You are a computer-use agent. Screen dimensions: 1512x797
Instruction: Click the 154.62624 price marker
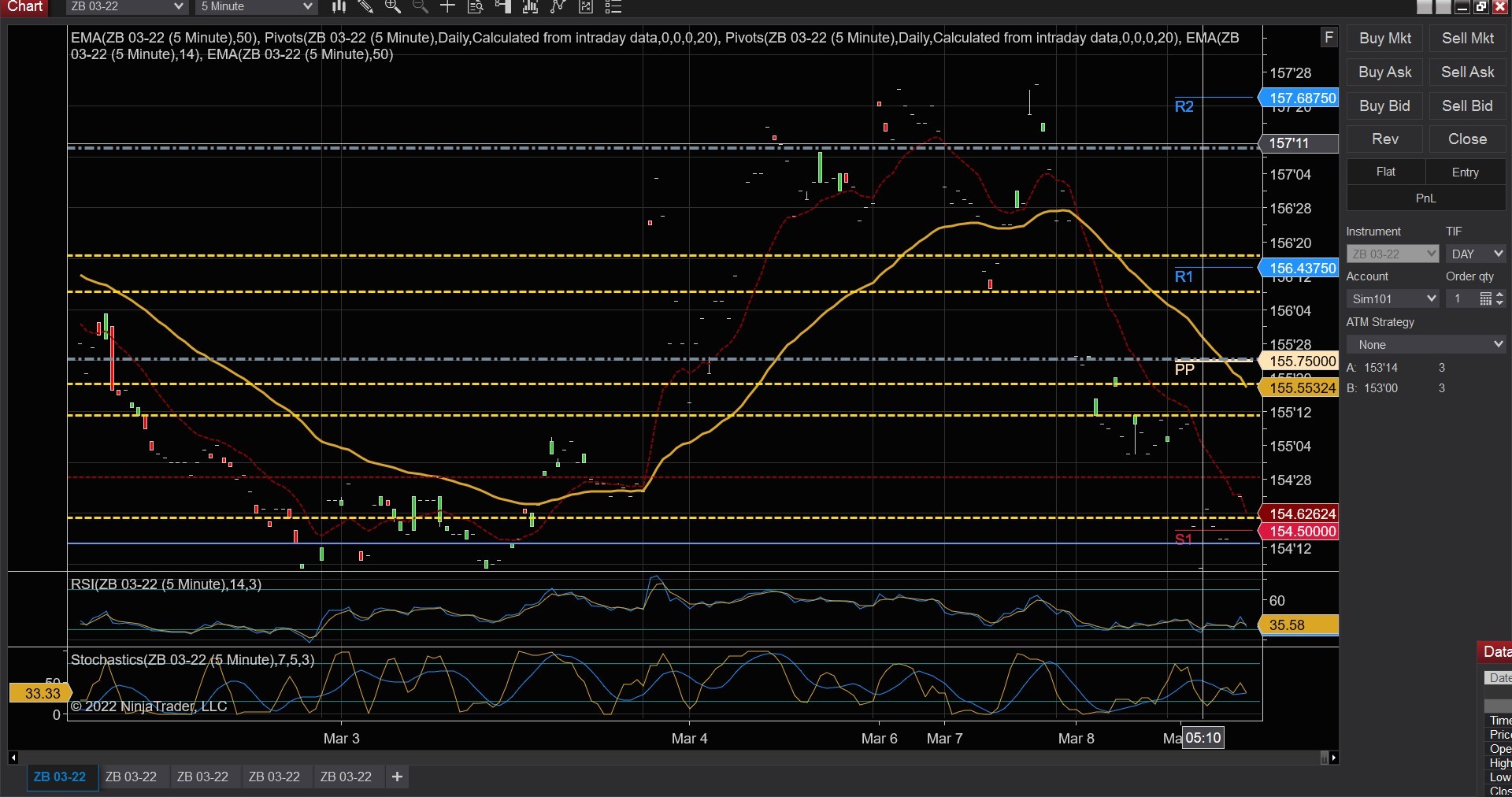tap(1299, 513)
